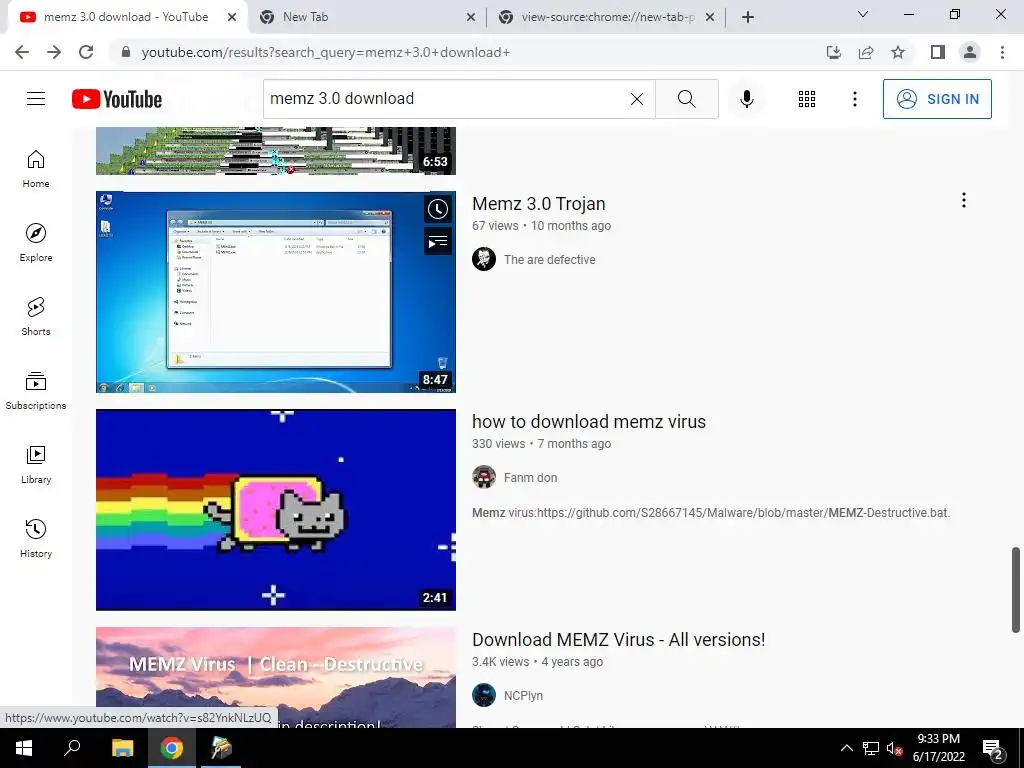Open Chrome profile avatar

pyautogui.click(x=970, y=52)
